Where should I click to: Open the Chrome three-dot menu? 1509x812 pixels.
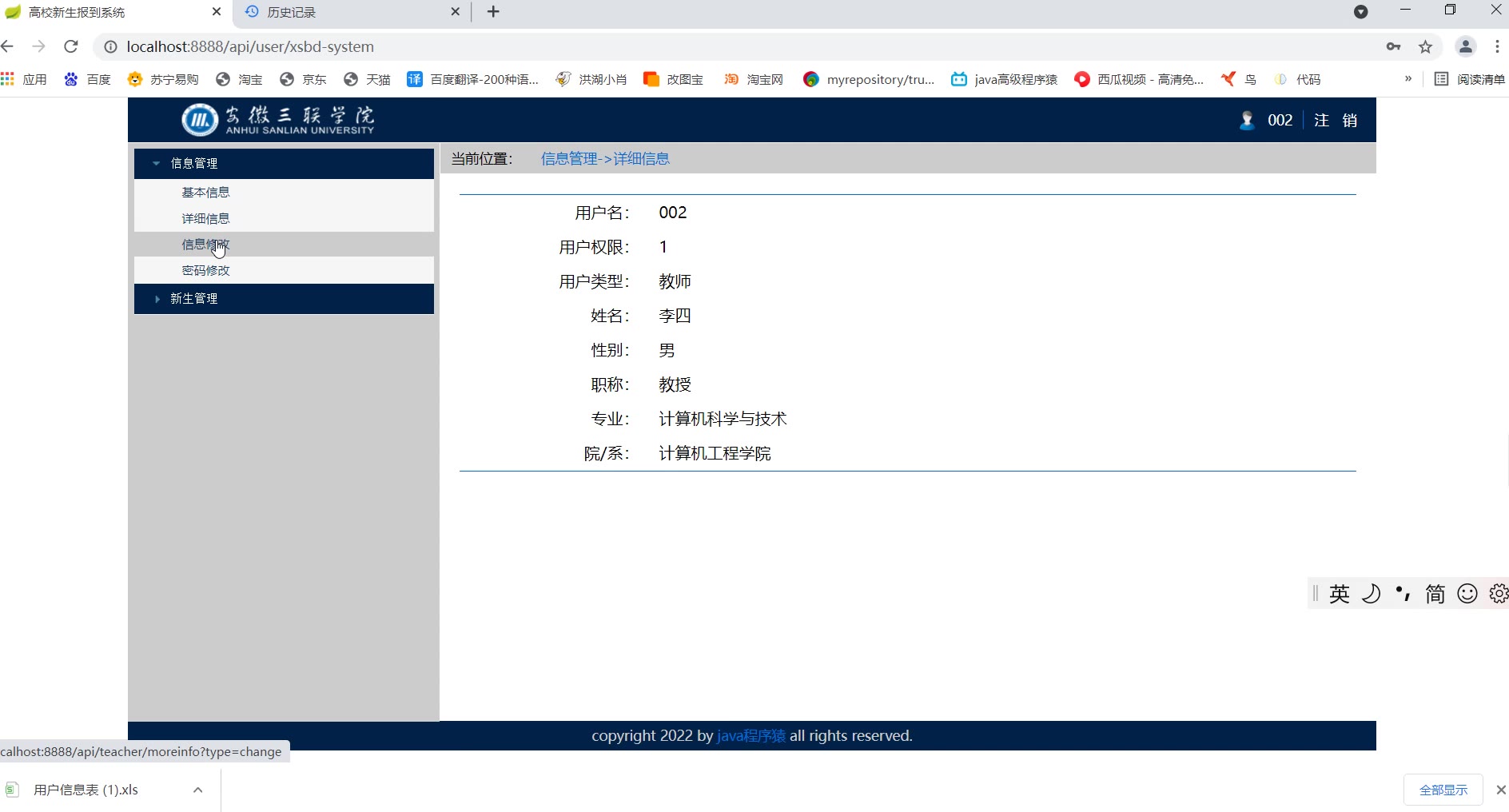coord(1497,46)
